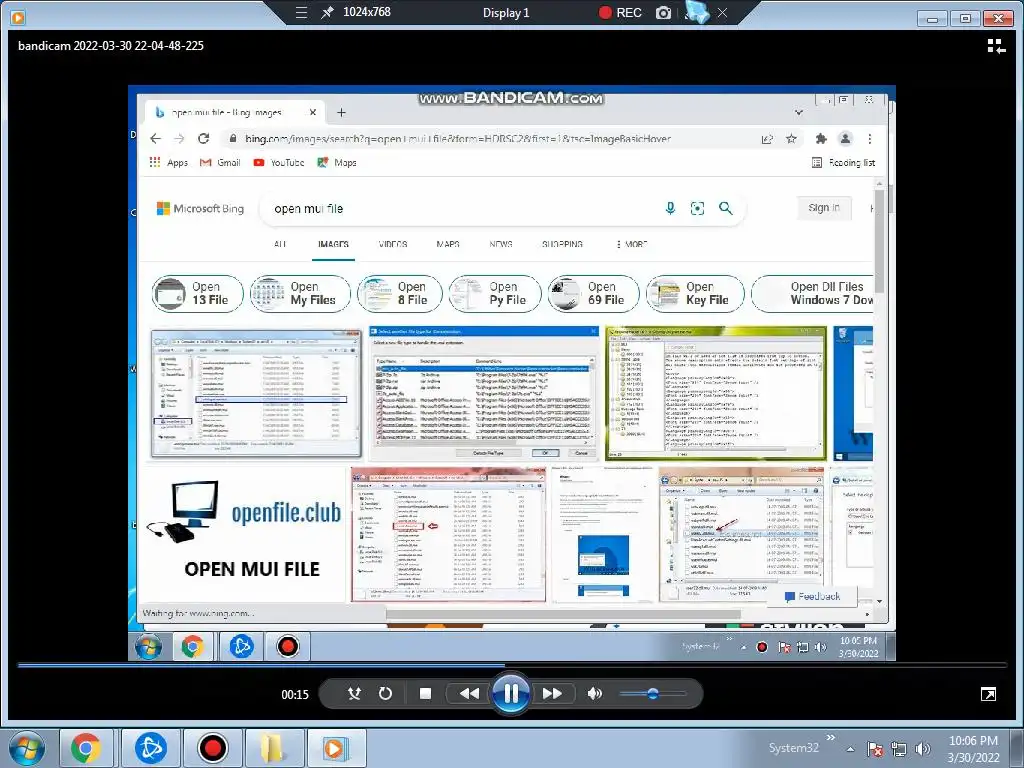This screenshot has width=1024, height=768.
Task: Select the NEWS tab on Bing
Action: click(501, 244)
